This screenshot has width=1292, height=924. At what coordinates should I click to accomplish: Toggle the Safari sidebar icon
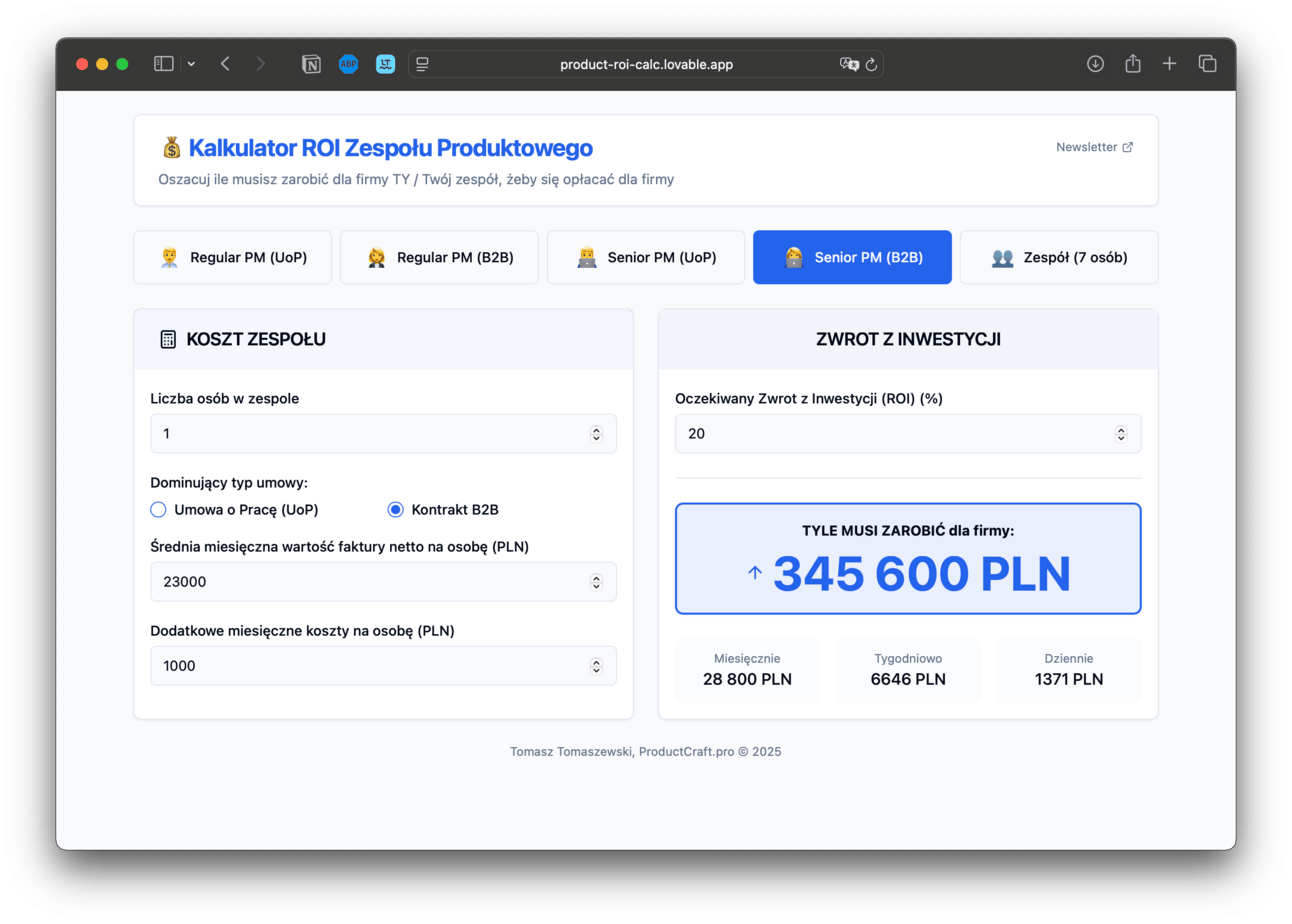(x=164, y=64)
